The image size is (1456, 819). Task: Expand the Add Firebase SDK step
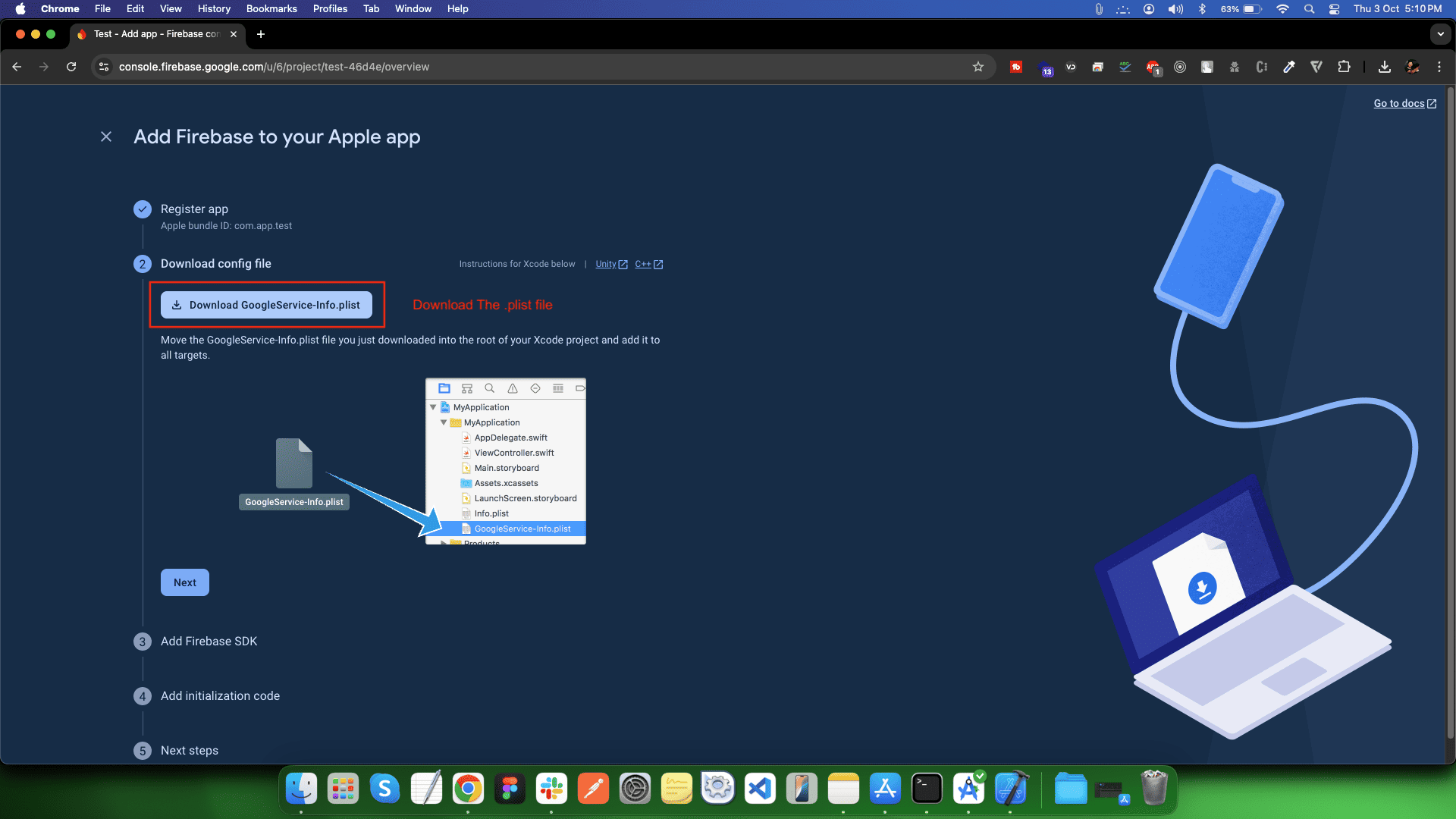pyautogui.click(x=209, y=641)
